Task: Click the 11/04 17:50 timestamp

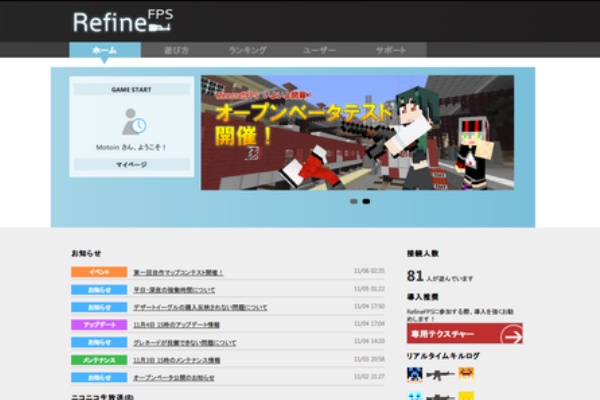Action: (369, 306)
